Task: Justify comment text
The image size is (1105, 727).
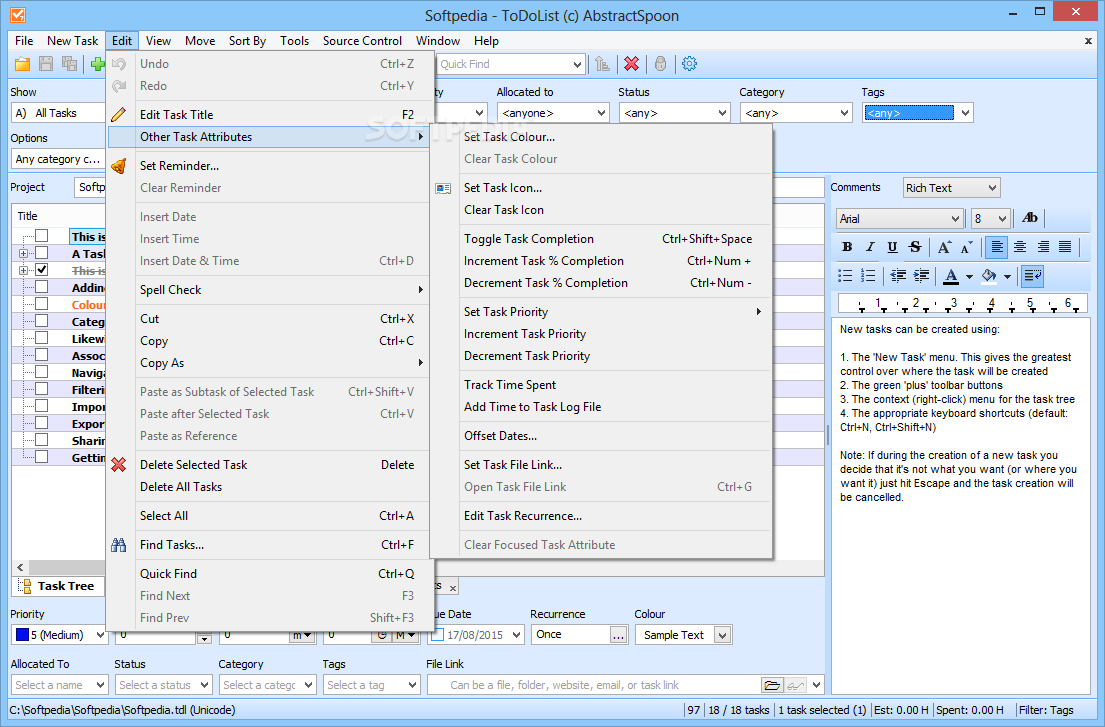Action: coord(1065,247)
